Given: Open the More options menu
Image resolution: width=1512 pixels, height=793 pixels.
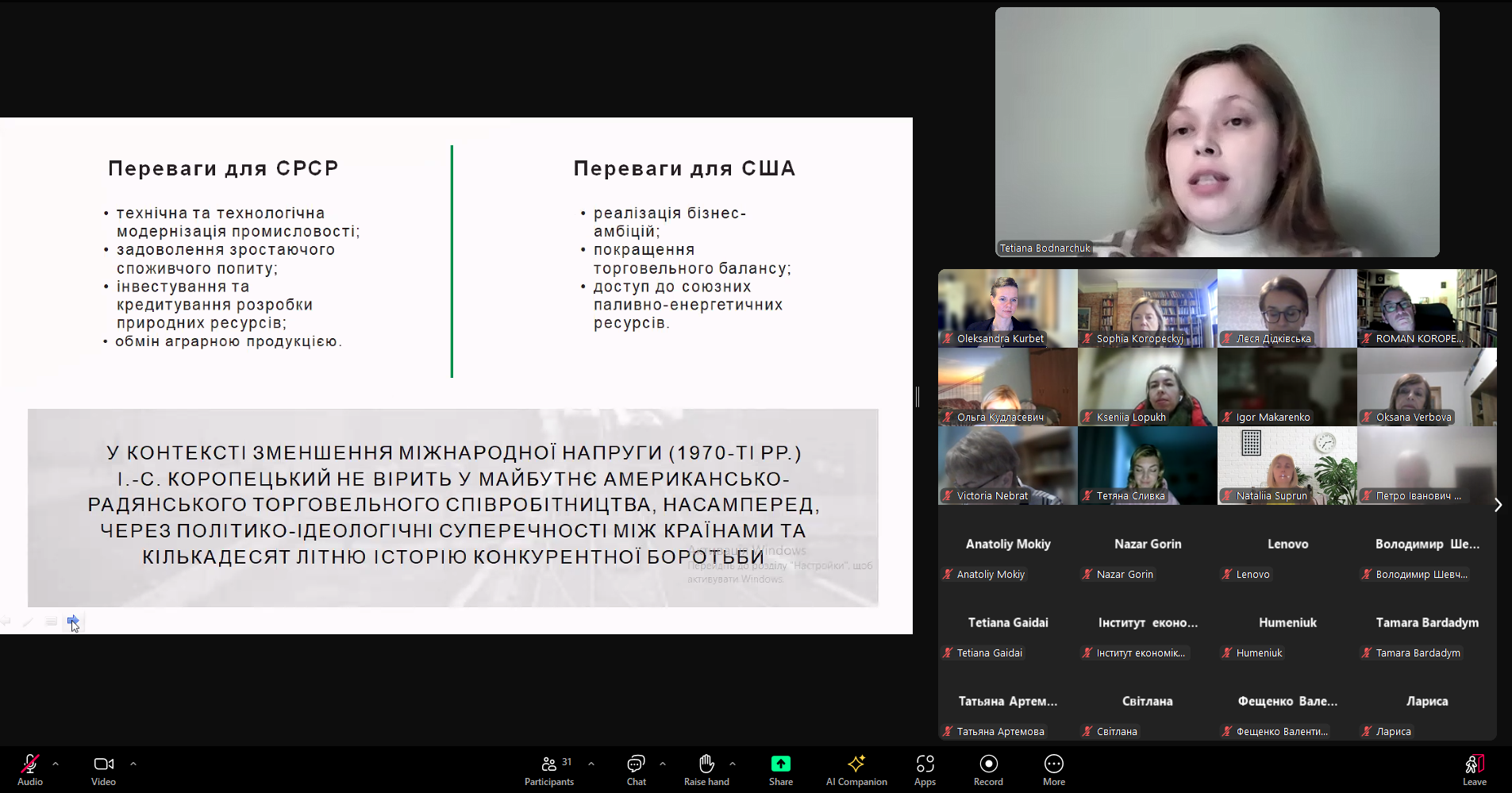Looking at the screenshot, I should [1053, 764].
